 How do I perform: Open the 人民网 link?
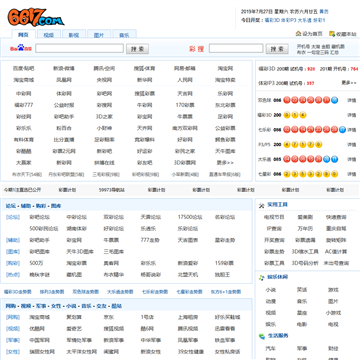(x=185, y=80)
